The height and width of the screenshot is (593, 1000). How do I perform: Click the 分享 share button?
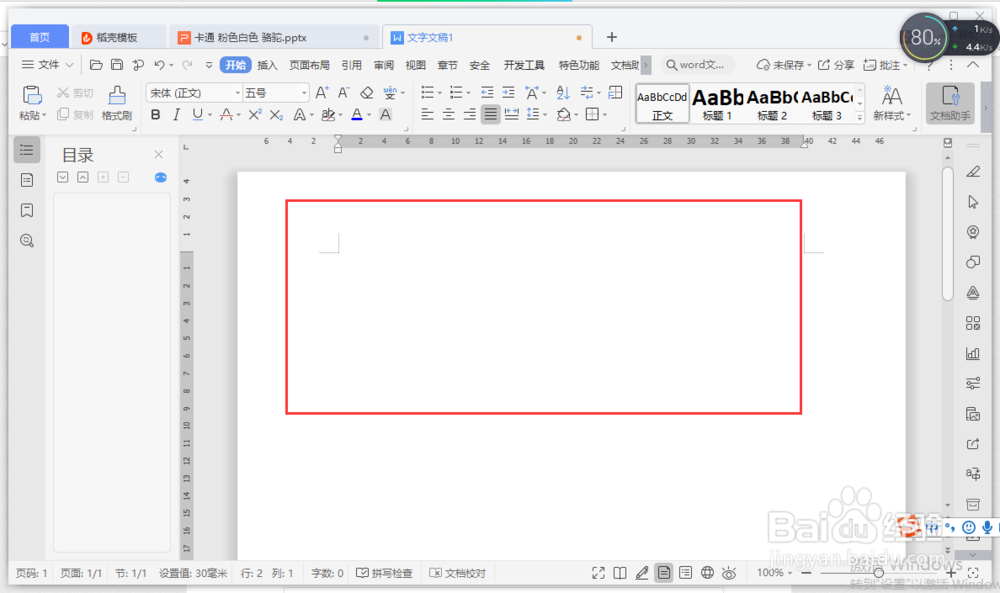836,65
